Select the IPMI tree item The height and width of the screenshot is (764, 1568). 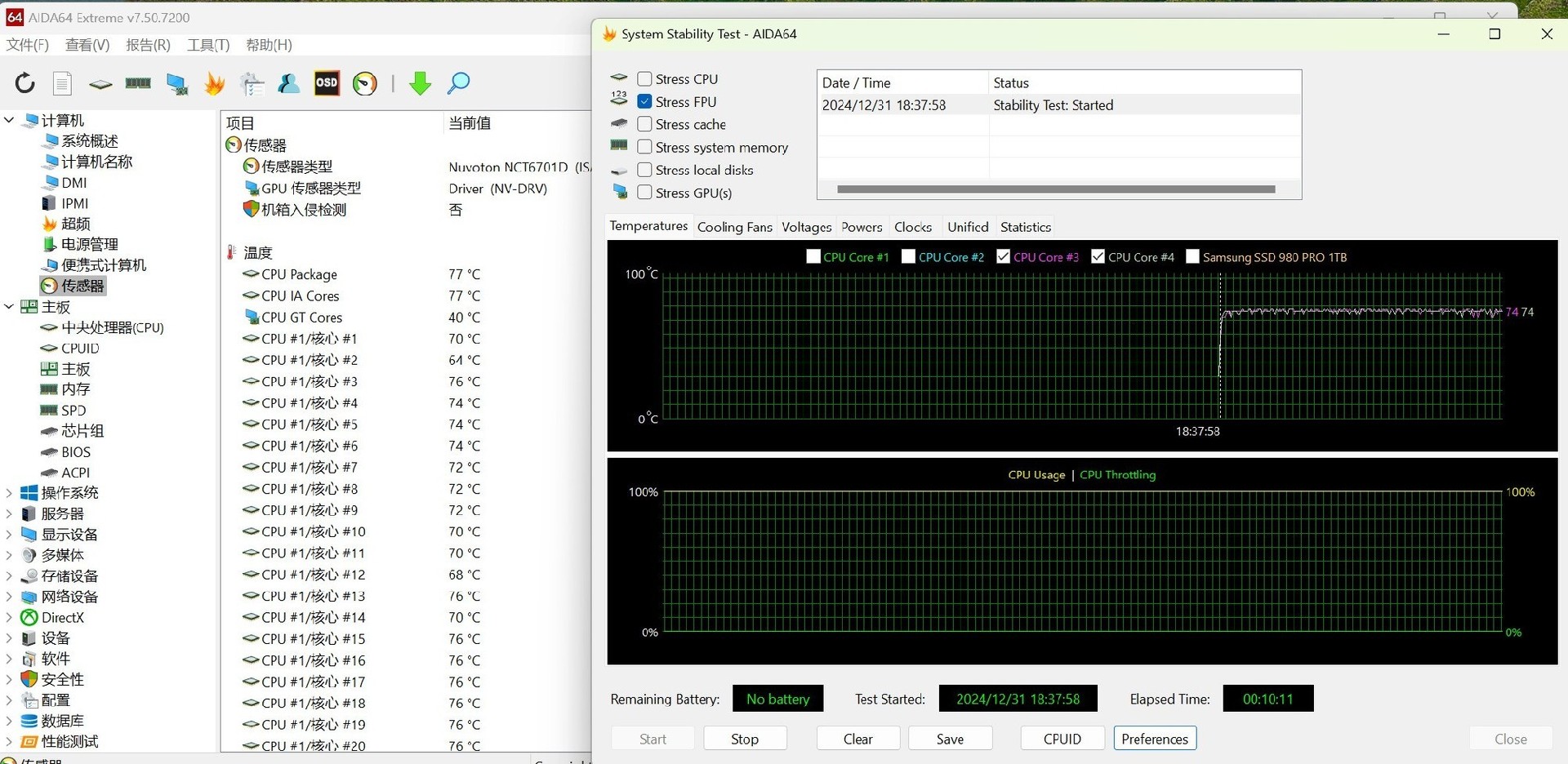(74, 203)
